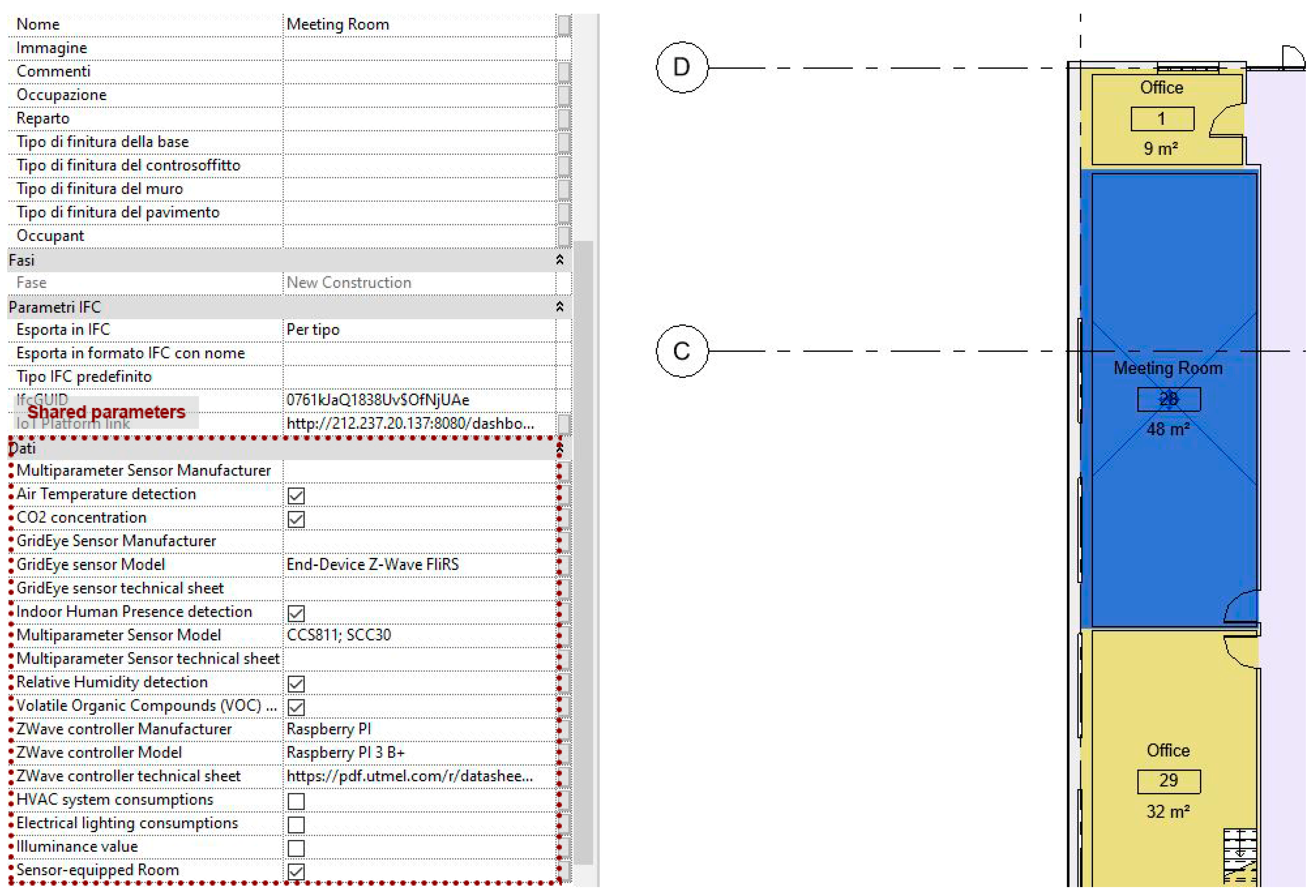Click the ZWave controller technical sheet URL
The width and height of the screenshot is (1316, 896).
click(x=410, y=776)
